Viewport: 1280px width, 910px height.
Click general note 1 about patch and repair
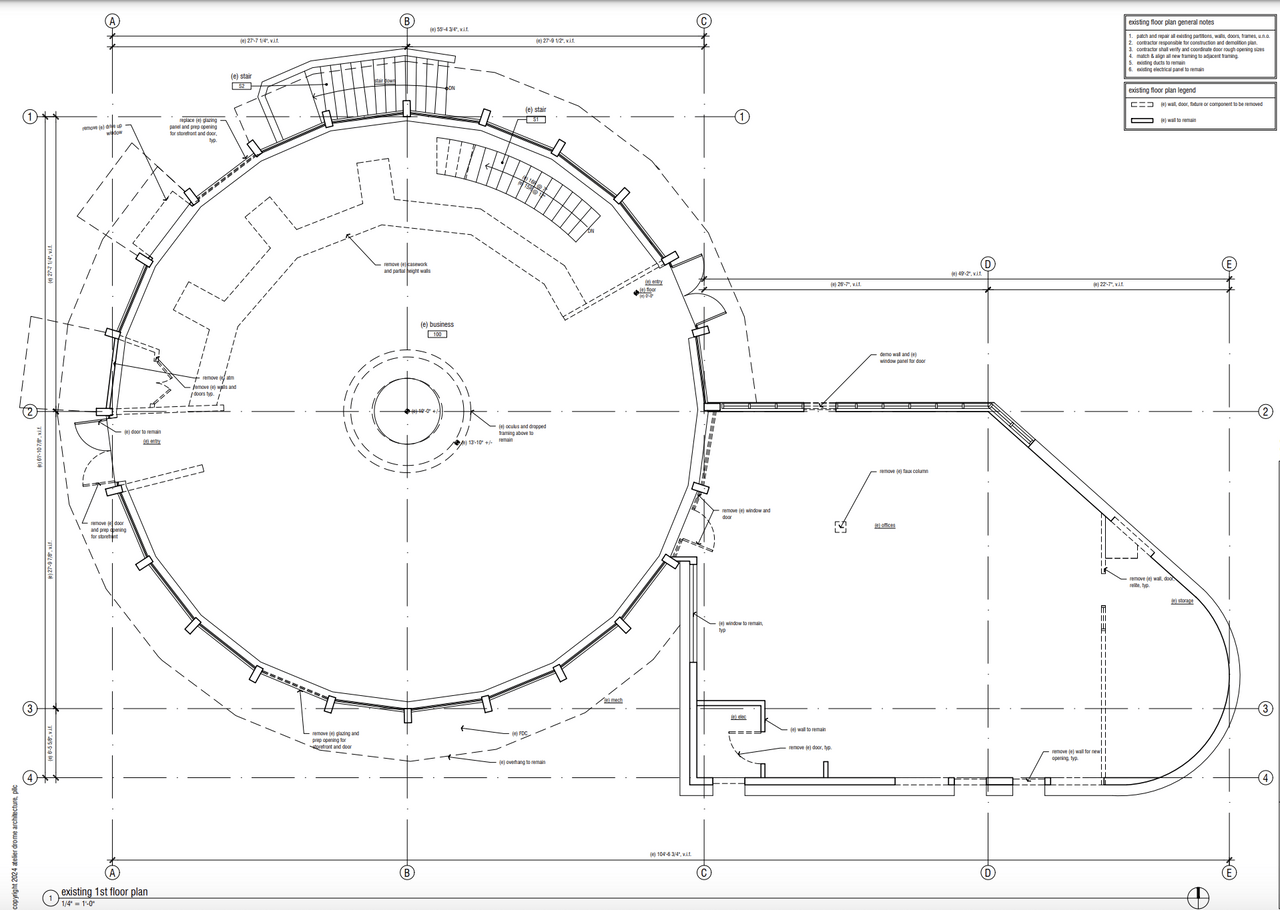point(1200,37)
